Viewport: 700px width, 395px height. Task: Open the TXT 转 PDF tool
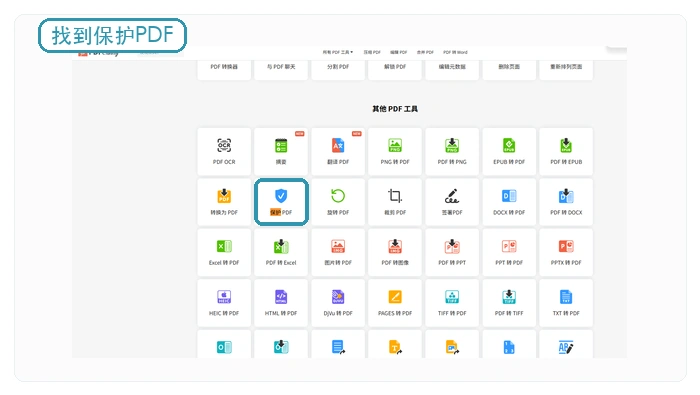566,303
